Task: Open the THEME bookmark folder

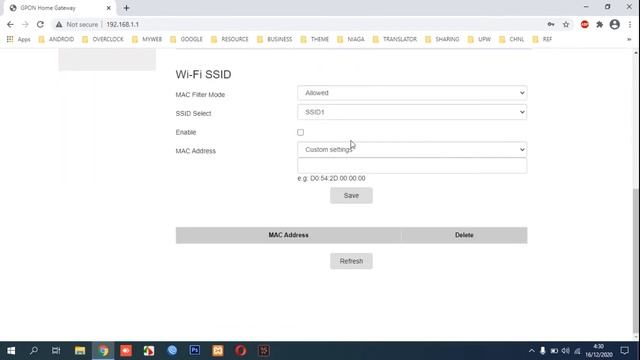Action: (x=315, y=39)
